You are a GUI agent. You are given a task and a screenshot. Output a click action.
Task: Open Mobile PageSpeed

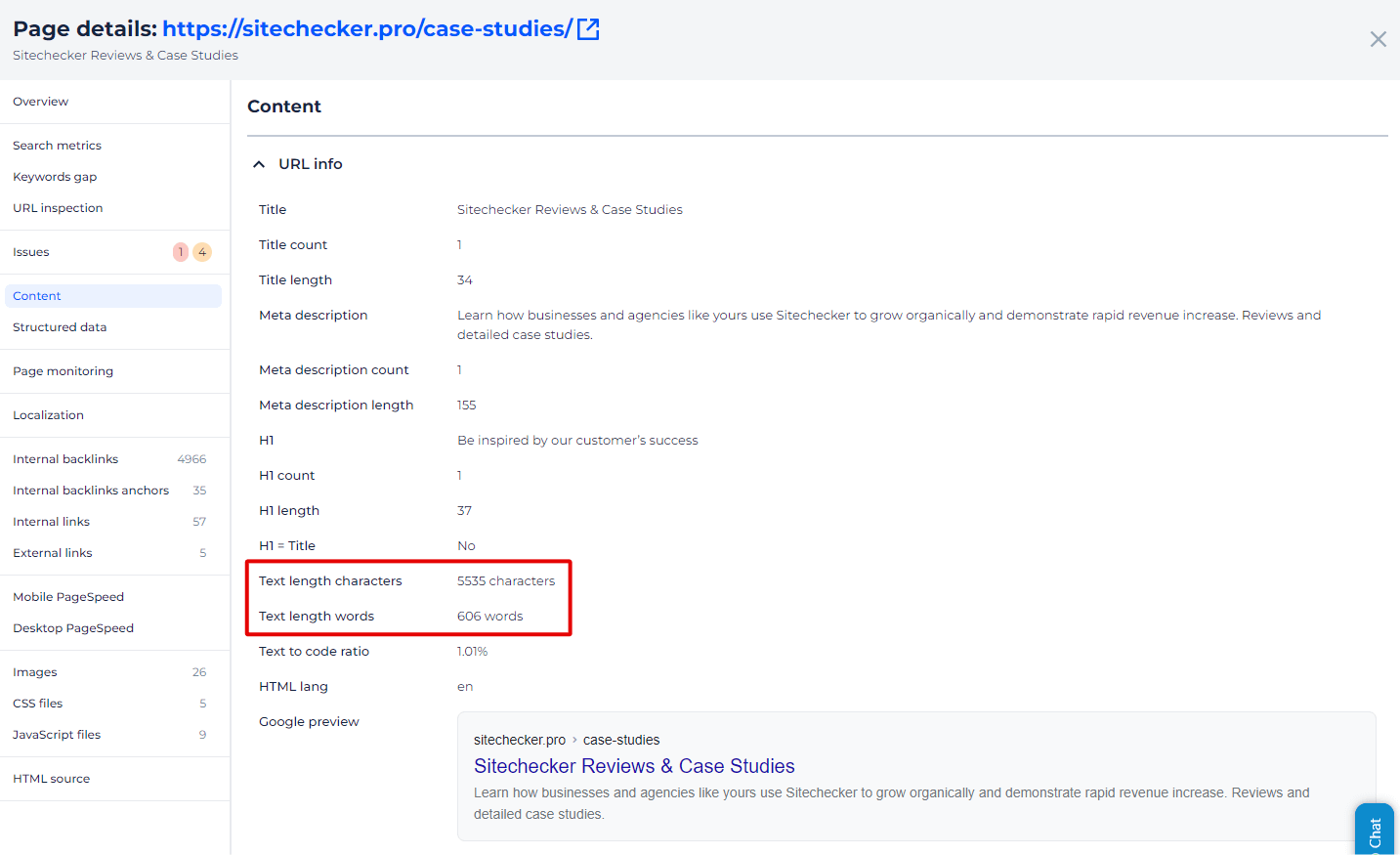(x=68, y=597)
